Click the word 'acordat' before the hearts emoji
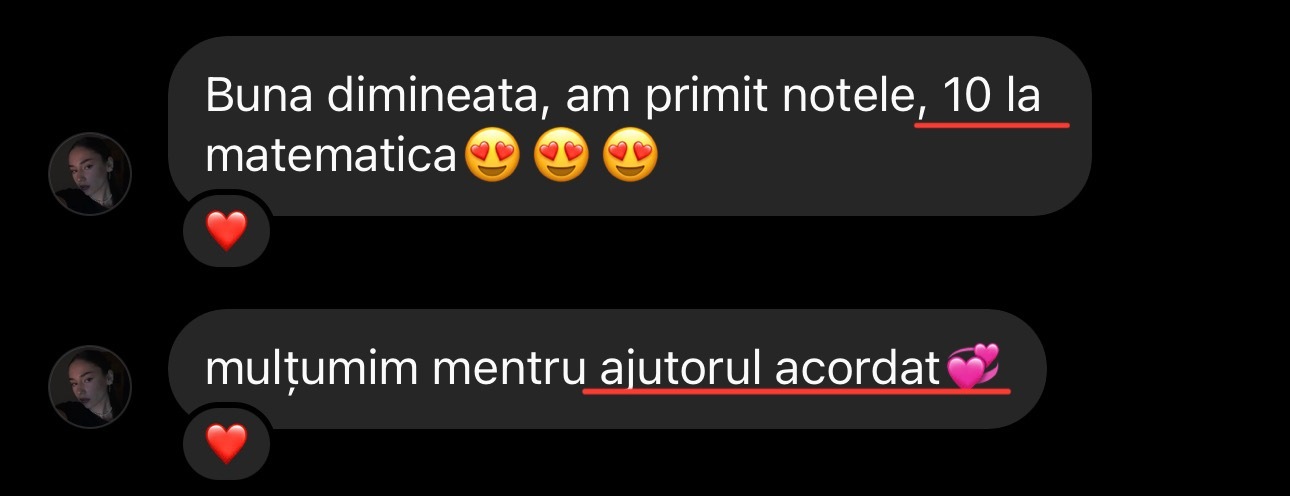 (x=859, y=370)
